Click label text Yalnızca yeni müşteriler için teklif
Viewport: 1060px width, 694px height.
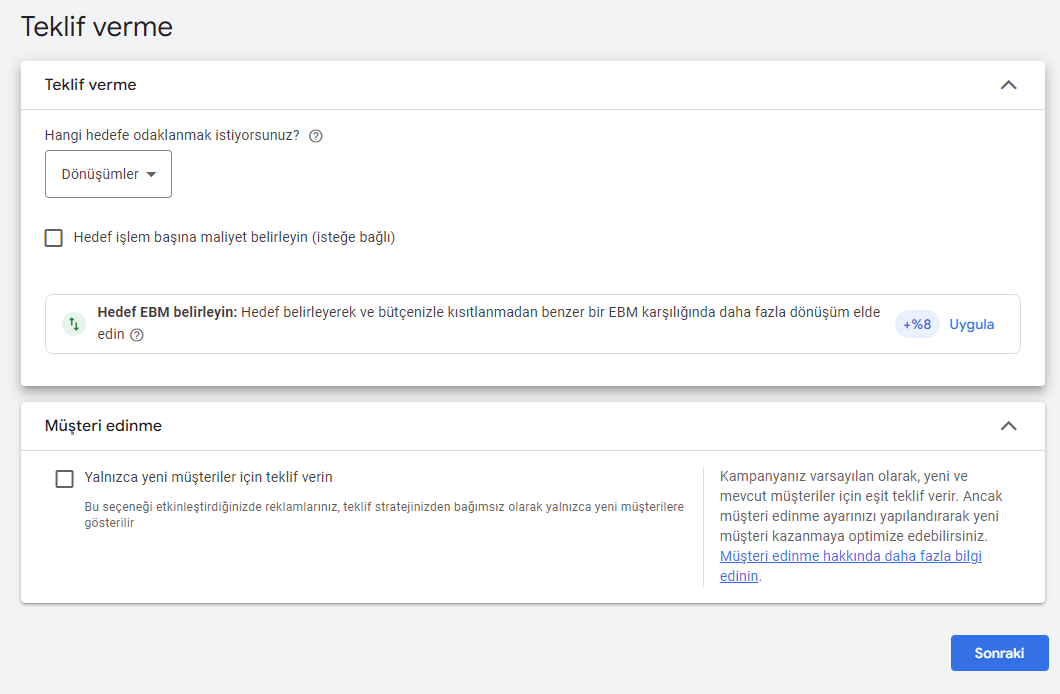pyautogui.click(x=208, y=478)
